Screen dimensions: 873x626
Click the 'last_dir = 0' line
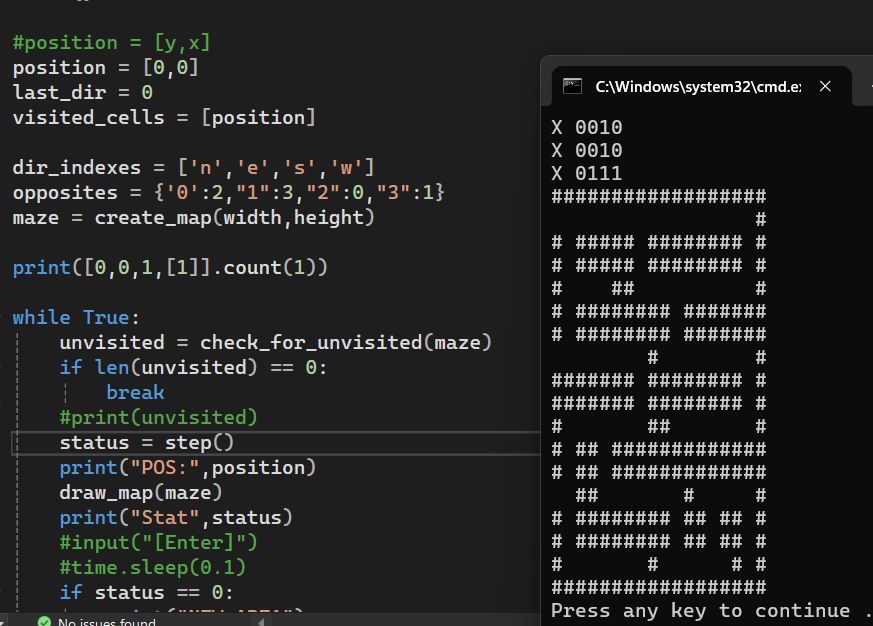(82, 92)
